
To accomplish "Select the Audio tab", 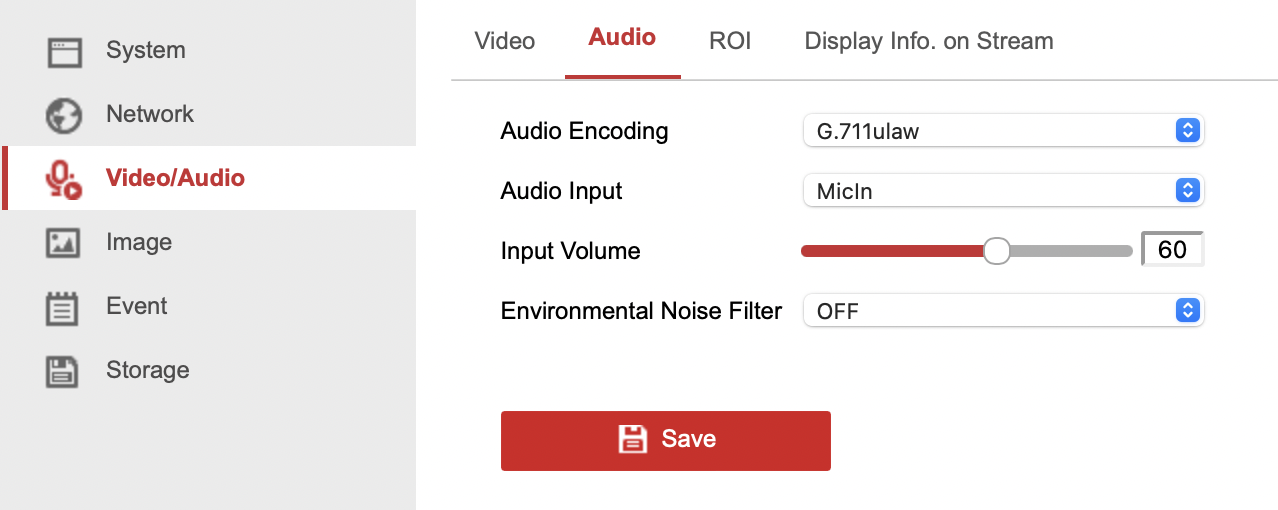I will click(622, 38).
